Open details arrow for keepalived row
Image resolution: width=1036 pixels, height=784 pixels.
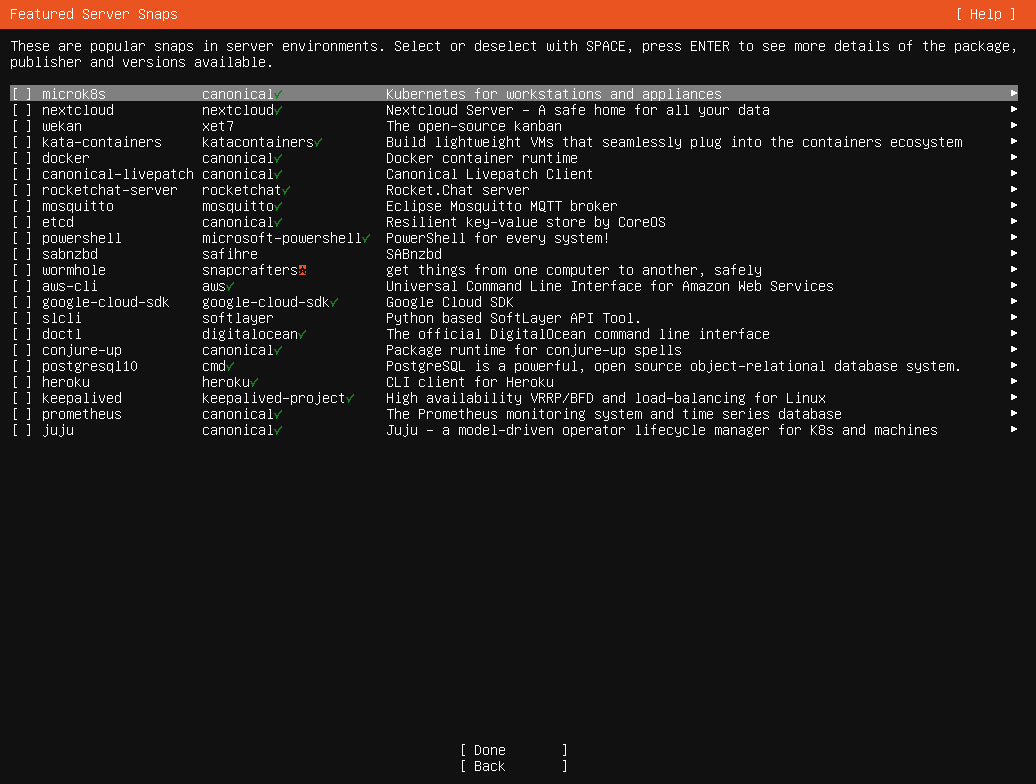1014,397
